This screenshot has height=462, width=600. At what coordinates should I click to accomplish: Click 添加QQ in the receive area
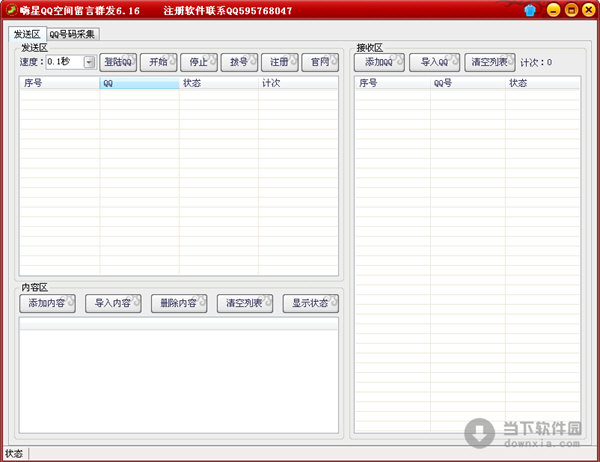click(380, 62)
